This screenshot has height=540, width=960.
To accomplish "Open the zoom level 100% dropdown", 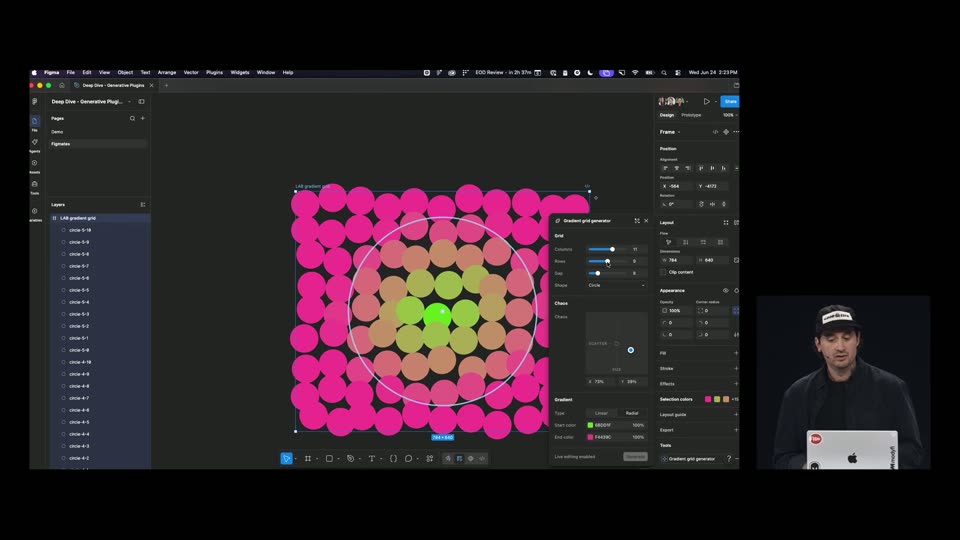I will tap(730, 115).
